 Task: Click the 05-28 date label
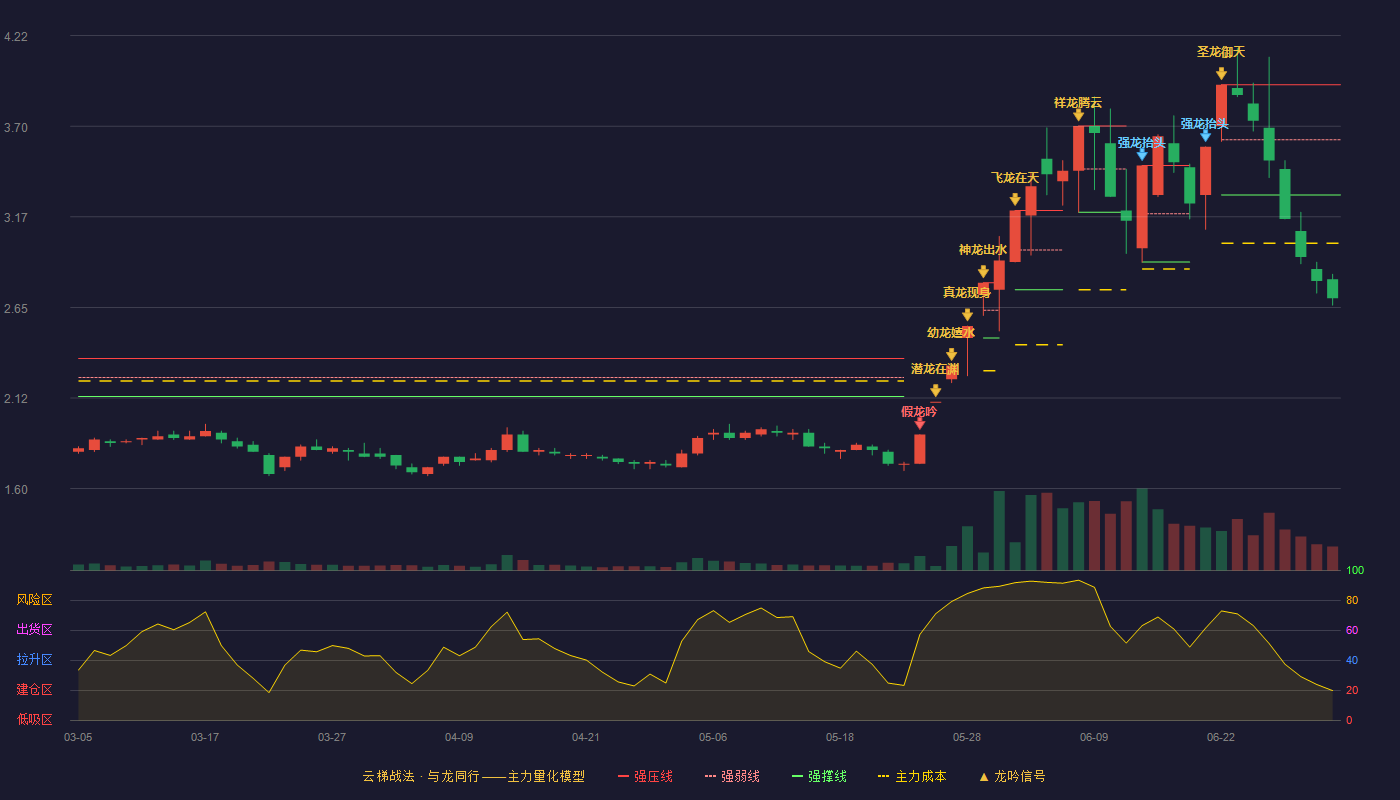(x=967, y=737)
